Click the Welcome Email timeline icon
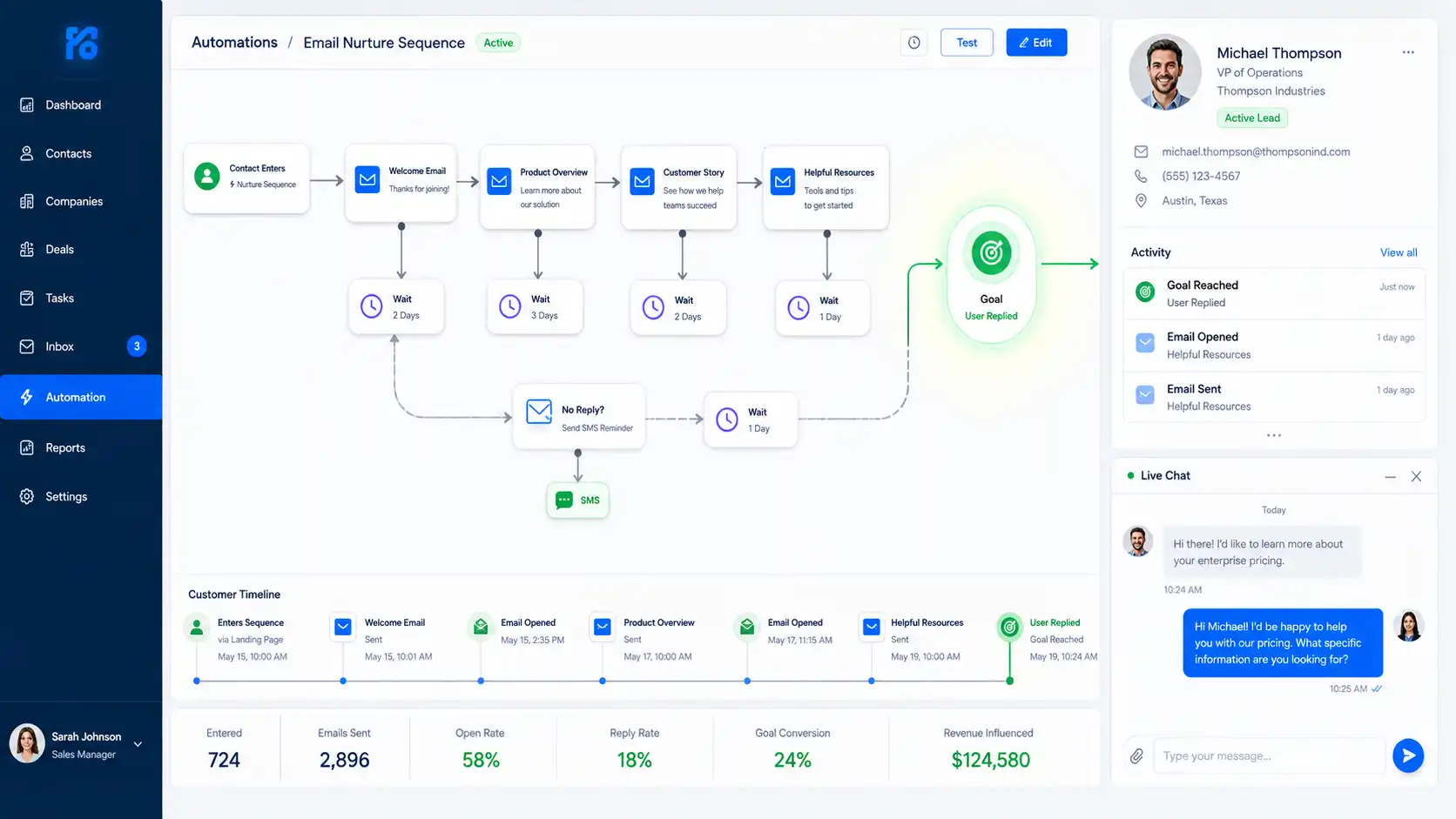Screen dimensions: 1456x819 tap(343, 627)
